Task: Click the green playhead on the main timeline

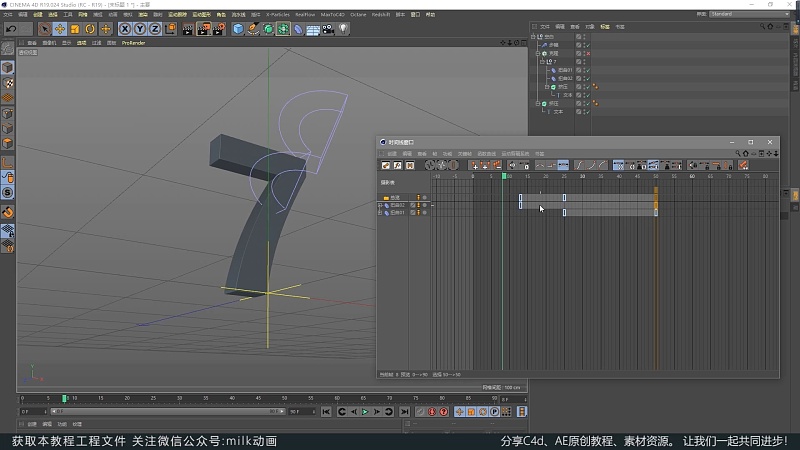Action: (x=64, y=398)
